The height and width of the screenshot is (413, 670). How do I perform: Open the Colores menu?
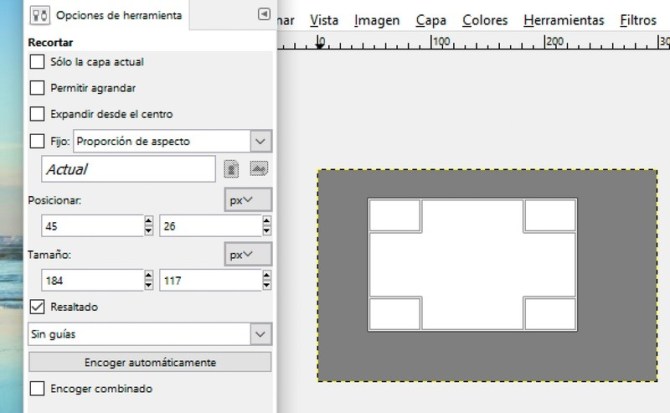tap(485, 20)
